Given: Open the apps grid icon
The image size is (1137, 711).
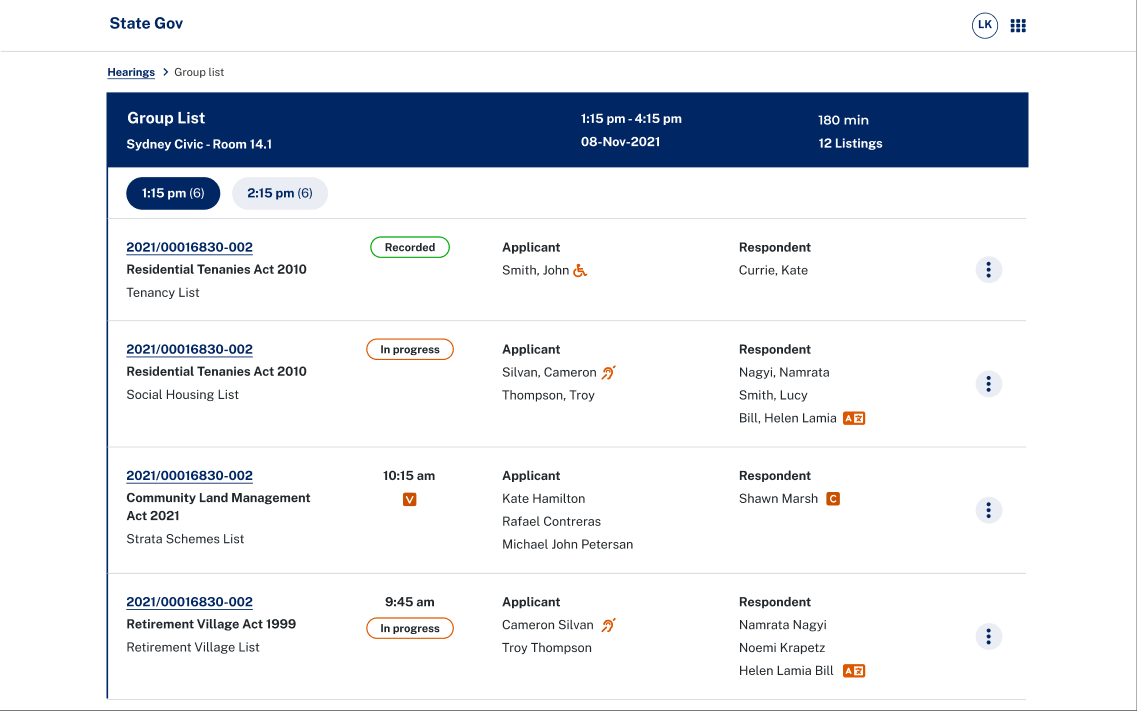Looking at the screenshot, I should click(x=1018, y=25).
